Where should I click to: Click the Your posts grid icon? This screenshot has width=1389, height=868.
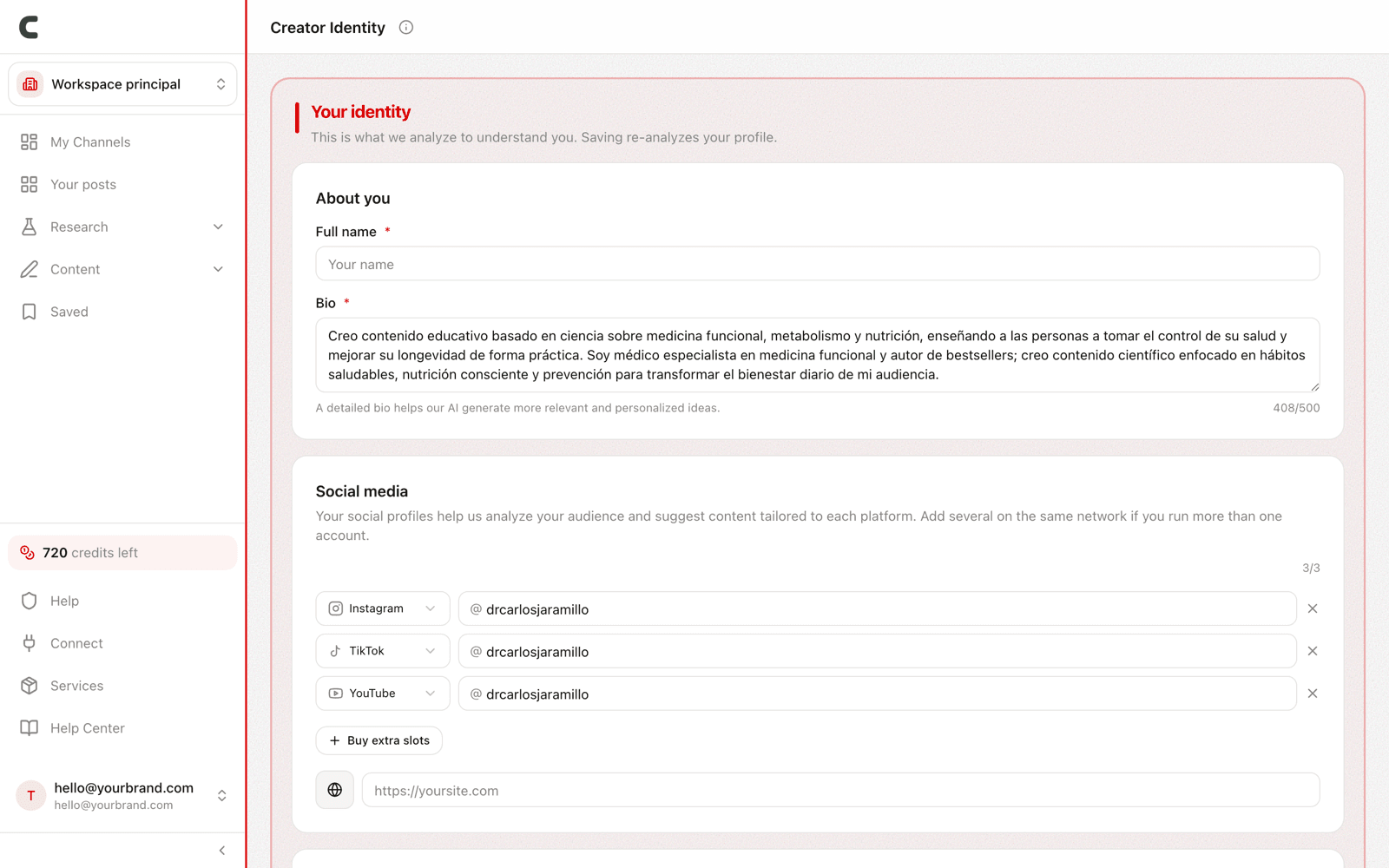coord(30,184)
